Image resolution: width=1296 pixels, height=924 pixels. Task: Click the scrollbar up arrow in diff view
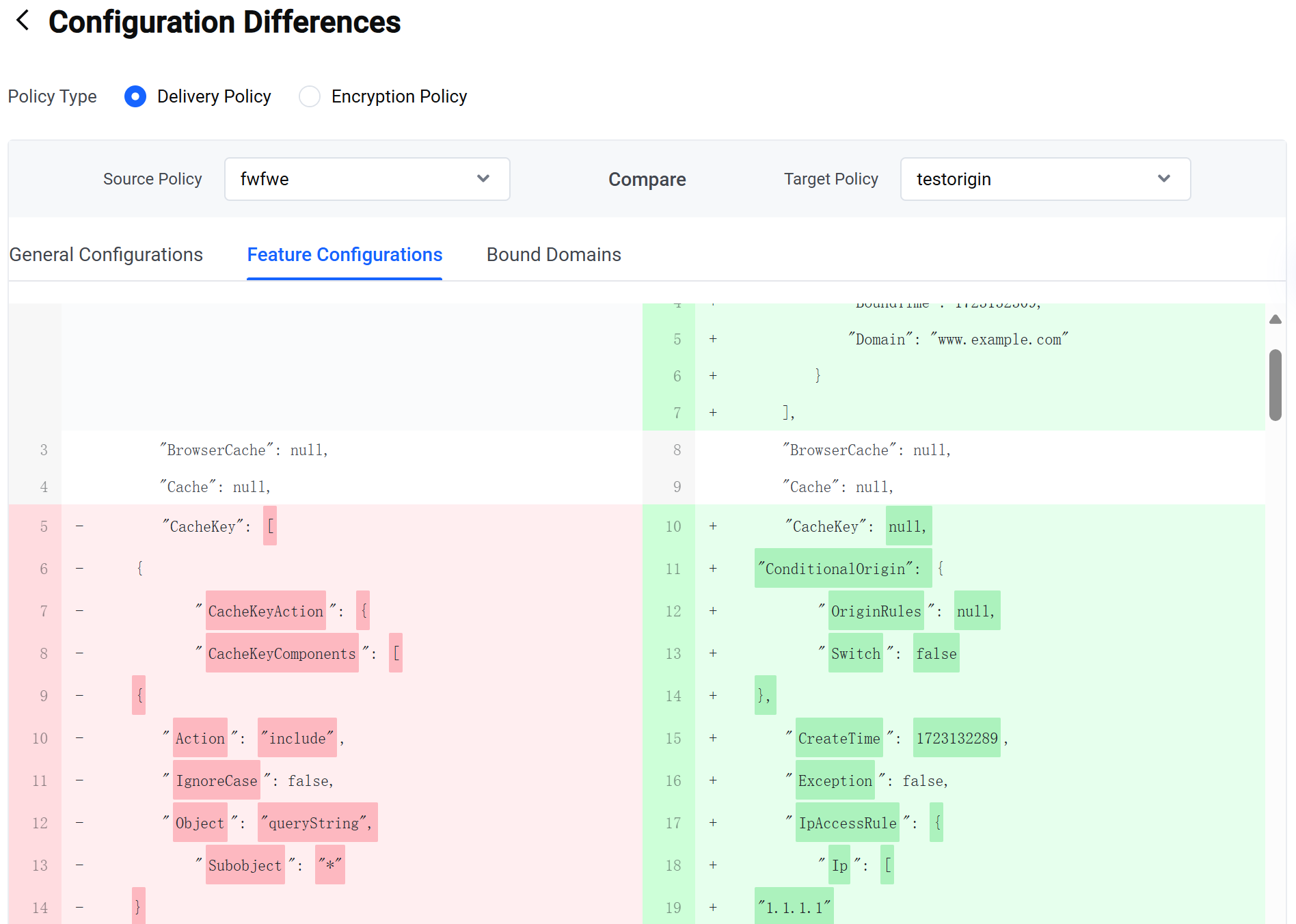click(1275, 319)
